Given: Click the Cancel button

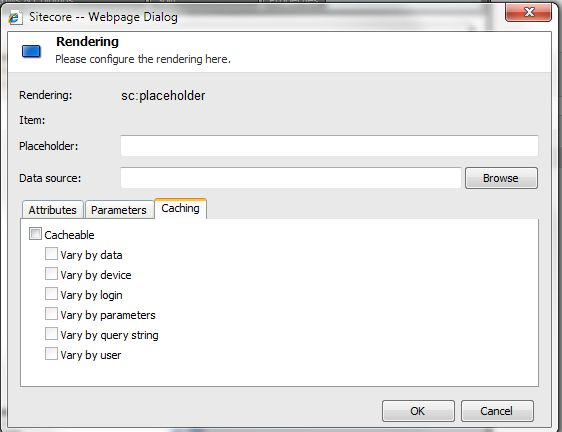Looking at the screenshot, I should 497,411.
